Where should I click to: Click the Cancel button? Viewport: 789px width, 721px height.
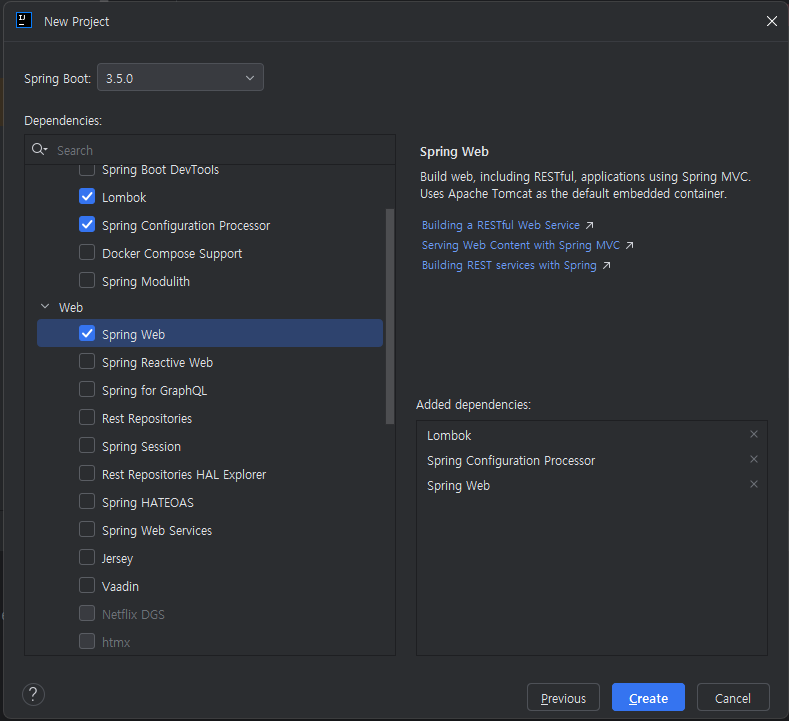click(733, 697)
